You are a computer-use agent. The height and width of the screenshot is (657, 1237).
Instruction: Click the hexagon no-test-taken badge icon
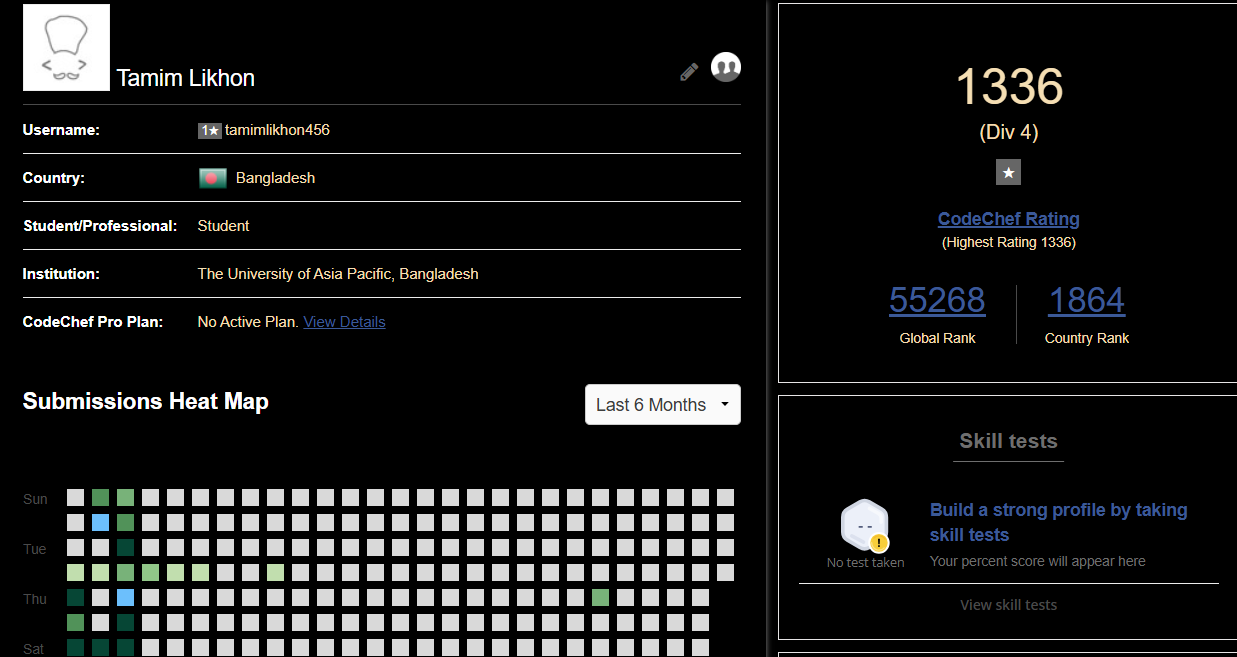(864, 524)
